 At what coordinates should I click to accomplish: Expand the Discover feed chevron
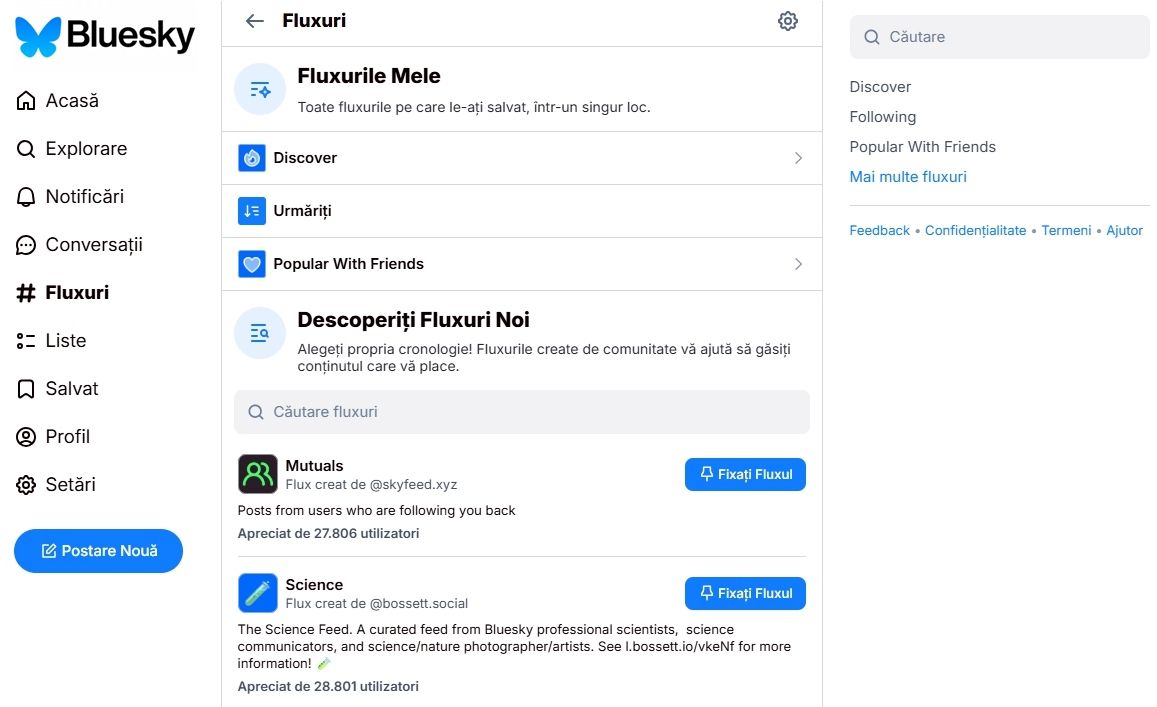point(798,158)
